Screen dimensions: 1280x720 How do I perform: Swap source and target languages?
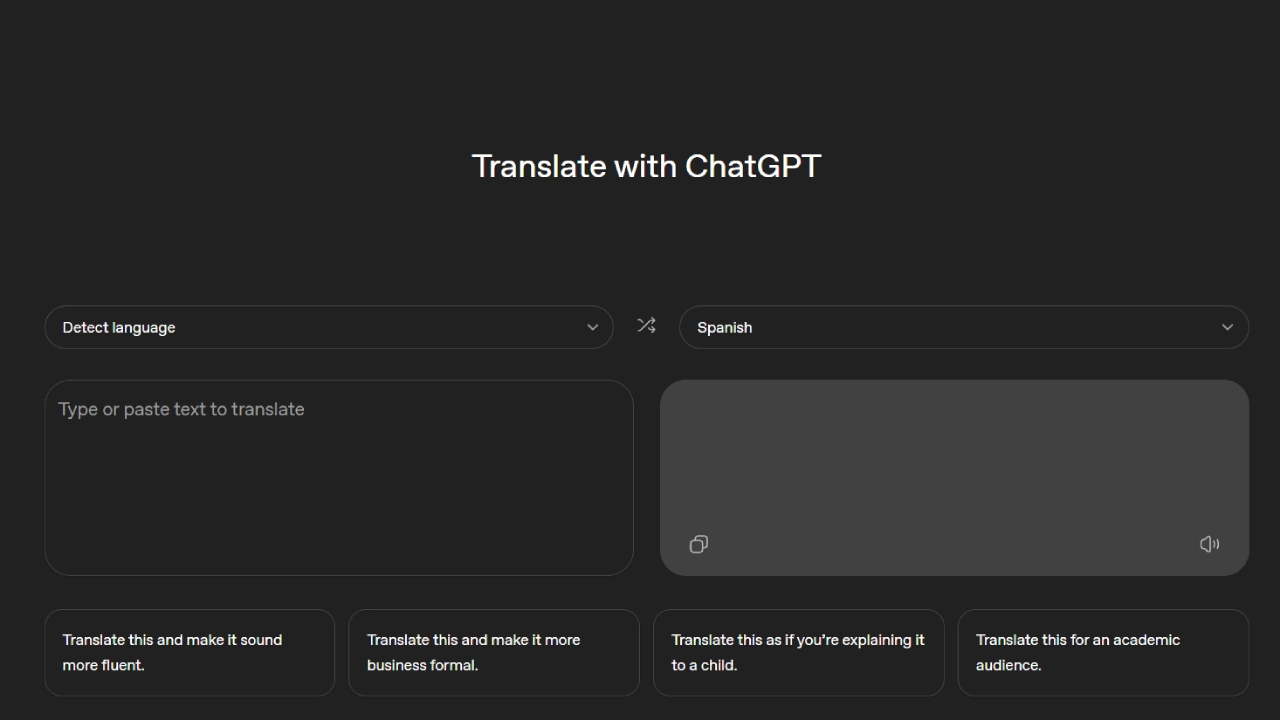click(646, 326)
